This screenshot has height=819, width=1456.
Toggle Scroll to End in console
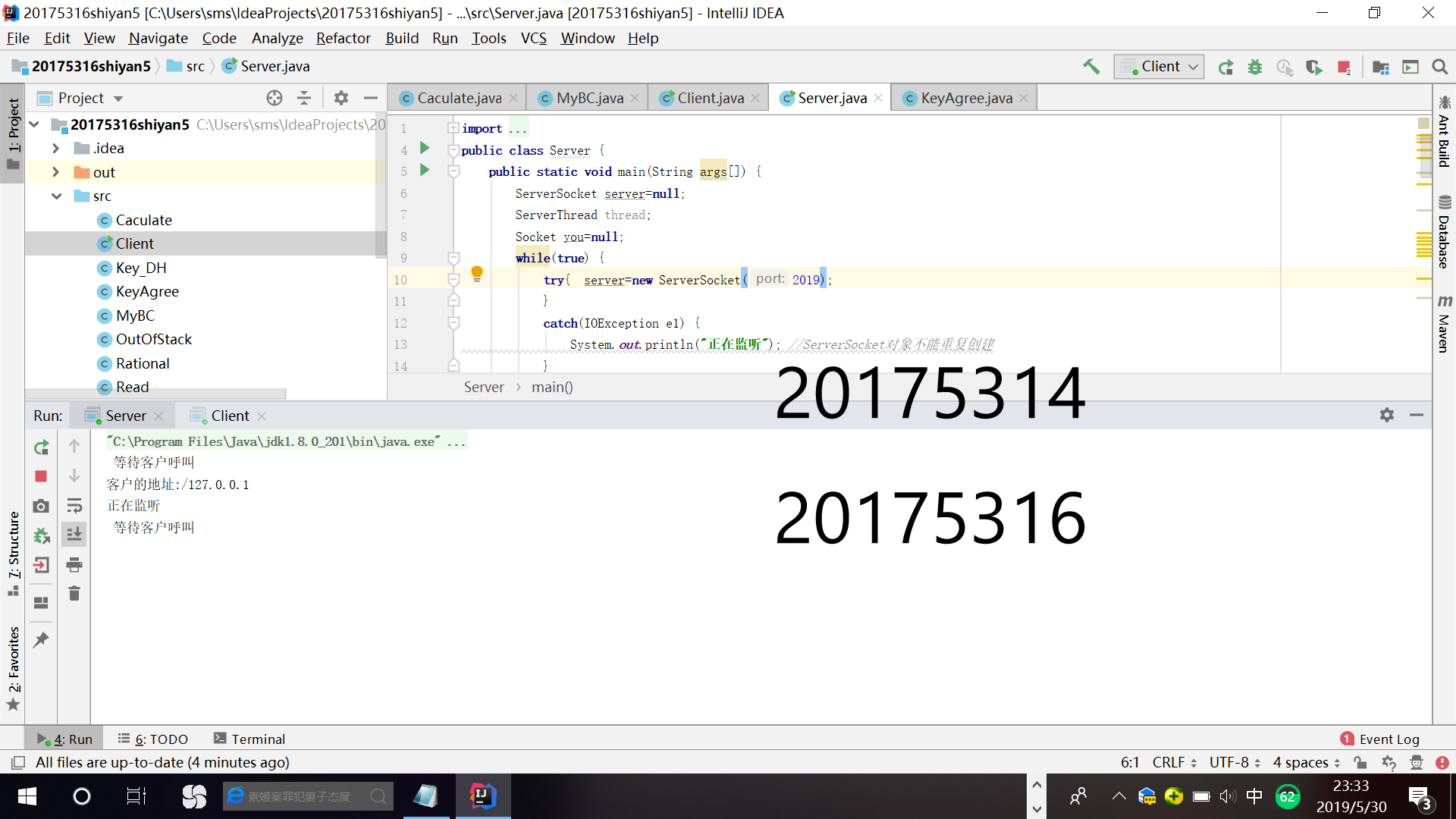(x=74, y=535)
